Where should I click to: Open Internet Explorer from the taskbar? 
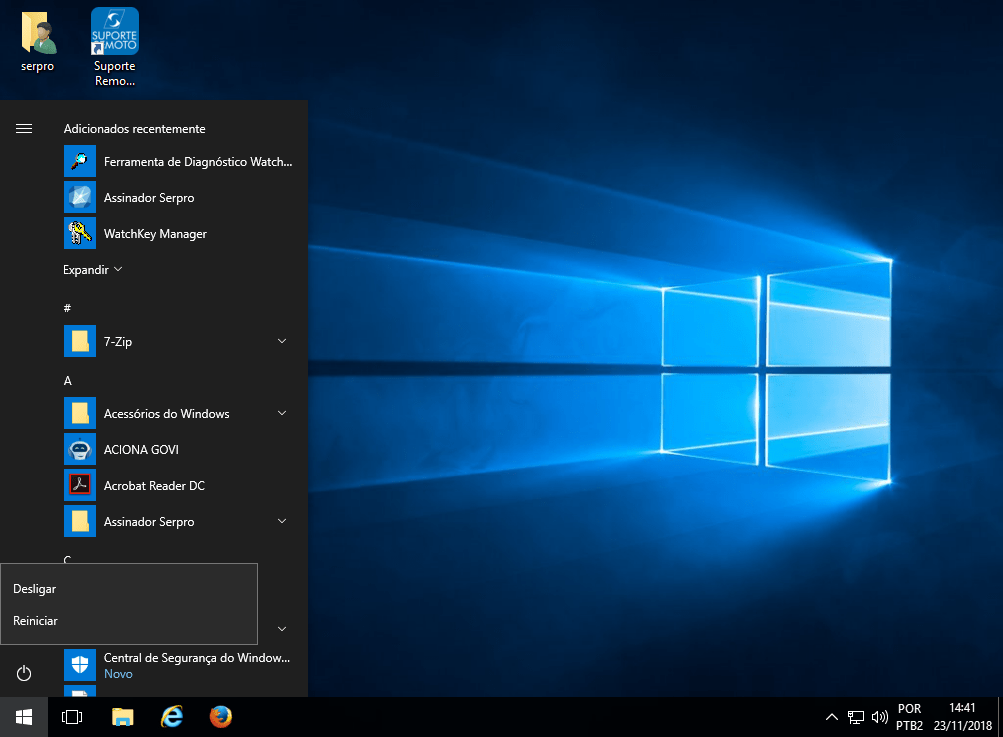click(x=172, y=717)
